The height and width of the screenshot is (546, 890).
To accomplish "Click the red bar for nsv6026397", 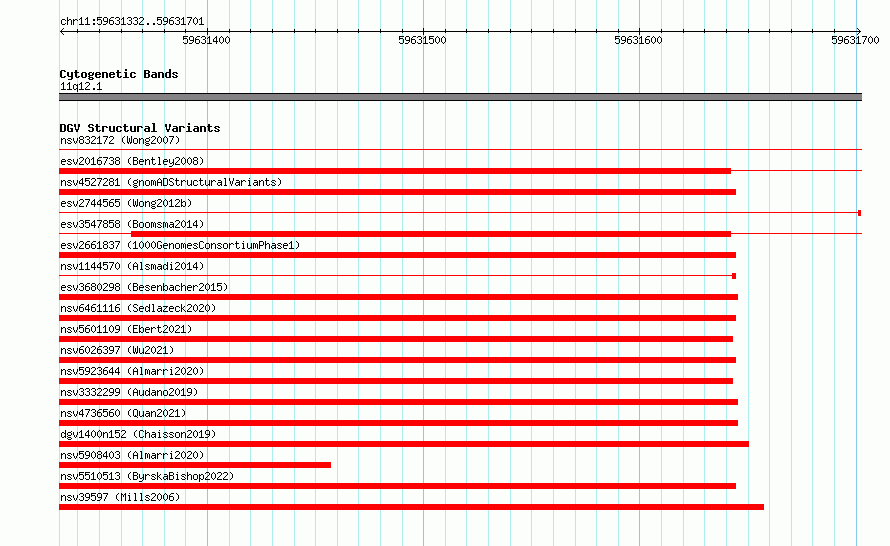I will click(397, 360).
